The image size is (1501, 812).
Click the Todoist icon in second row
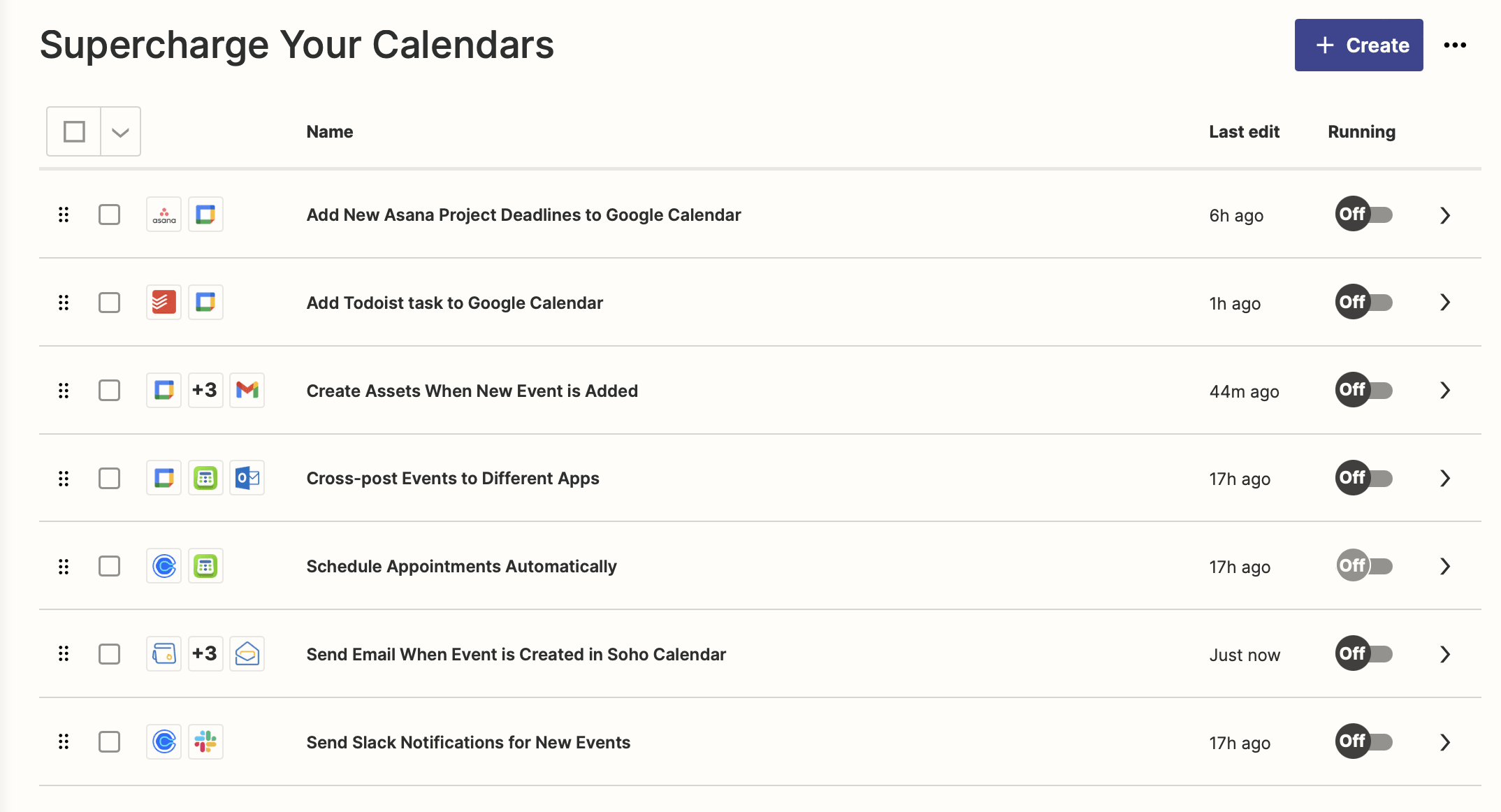164,303
